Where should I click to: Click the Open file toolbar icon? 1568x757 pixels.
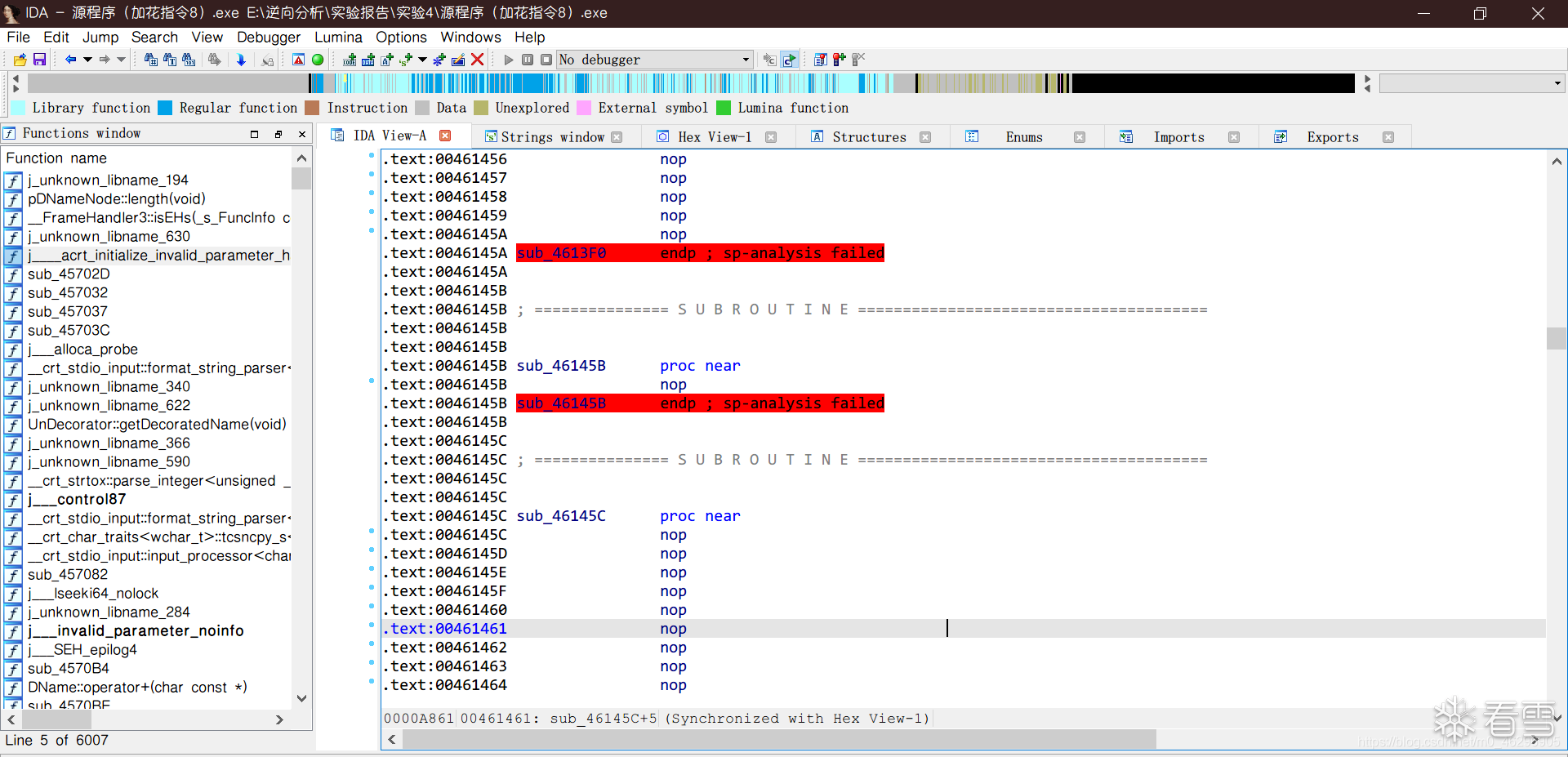tap(20, 60)
